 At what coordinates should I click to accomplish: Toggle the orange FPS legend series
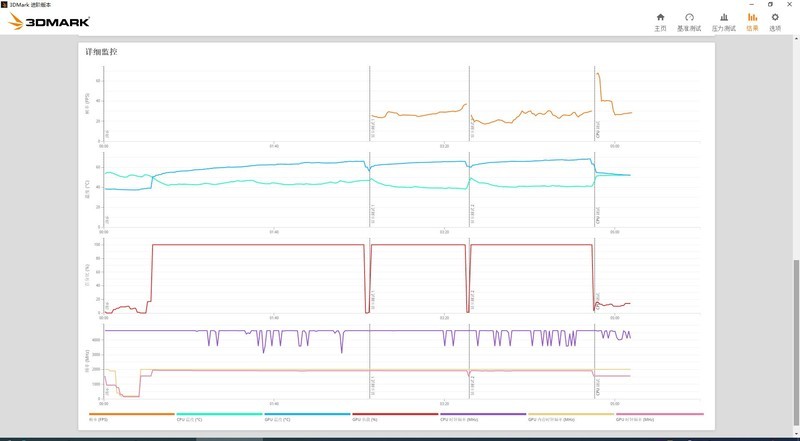click(x=132, y=416)
